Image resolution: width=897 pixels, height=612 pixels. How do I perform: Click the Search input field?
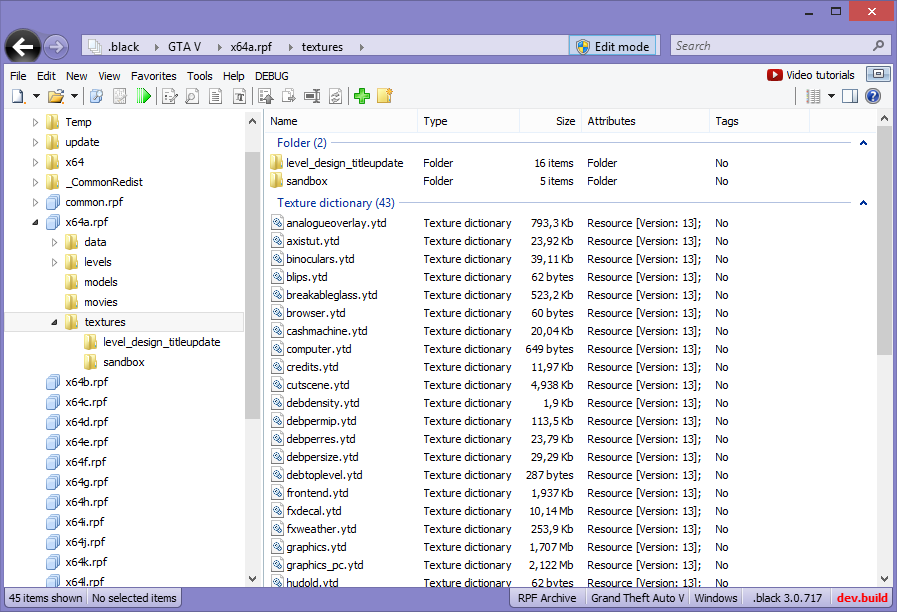tap(770, 46)
